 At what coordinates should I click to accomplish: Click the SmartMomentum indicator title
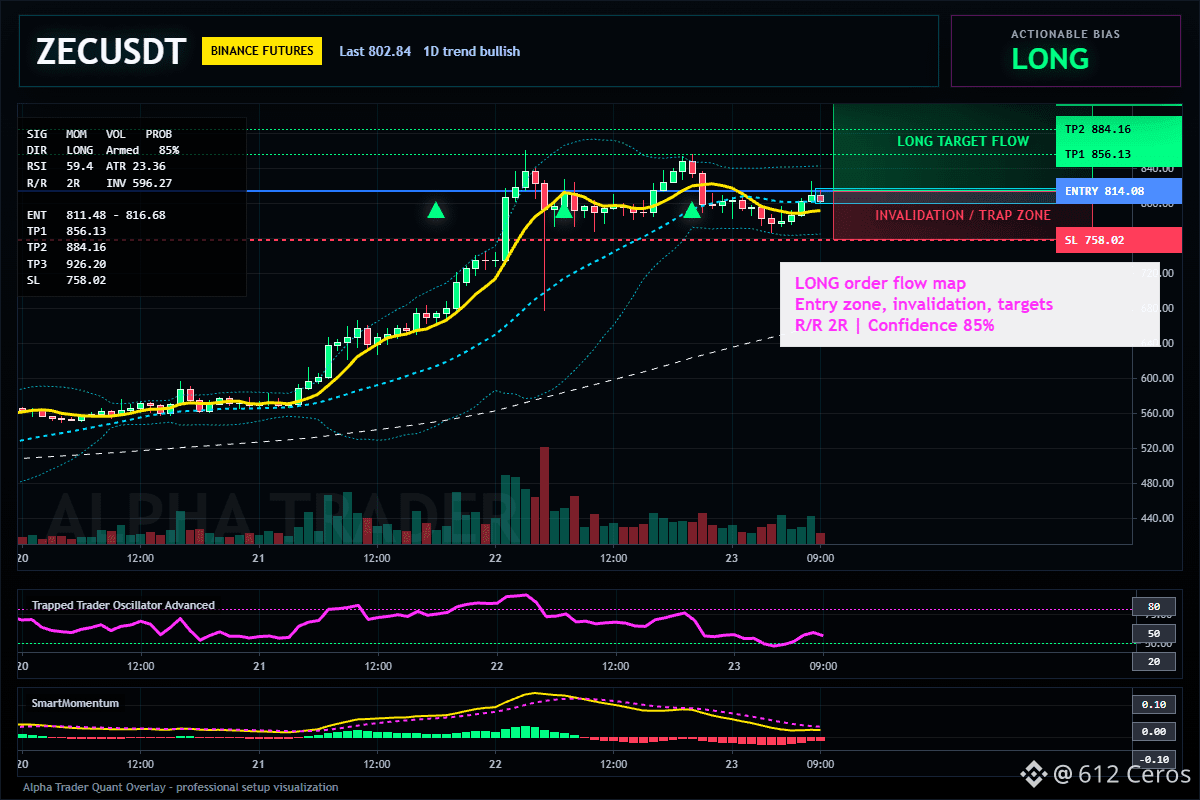click(75, 703)
